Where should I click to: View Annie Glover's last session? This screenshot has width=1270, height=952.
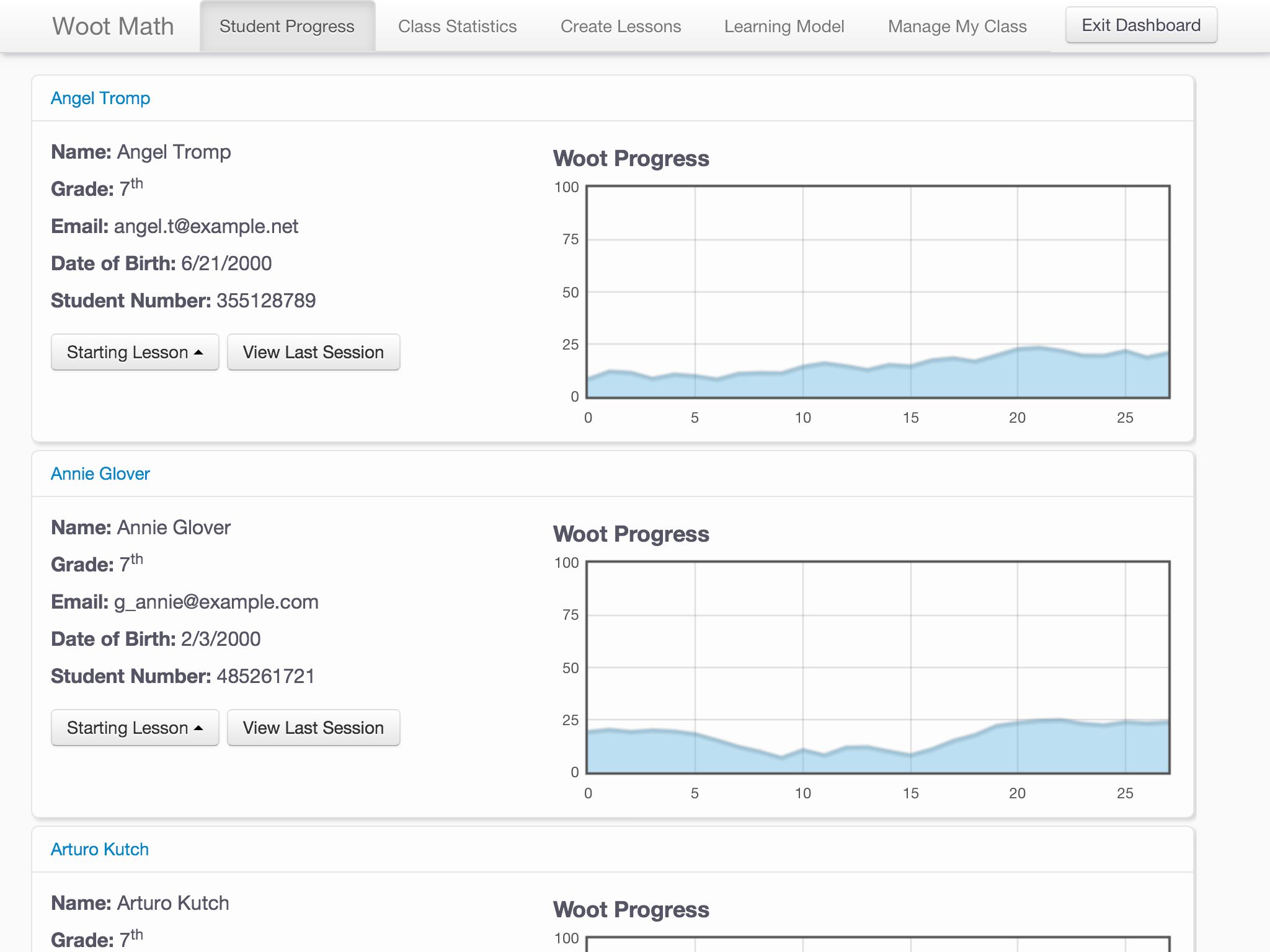[x=313, y=728]
